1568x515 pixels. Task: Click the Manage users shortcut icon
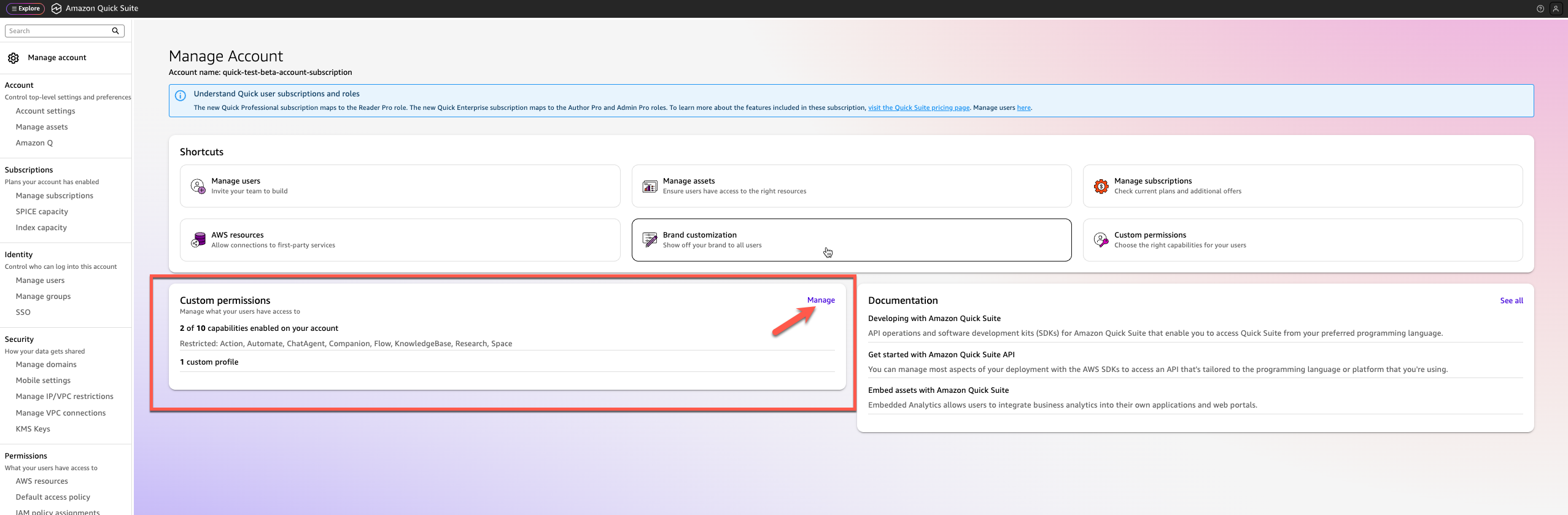tap(198, 186)
